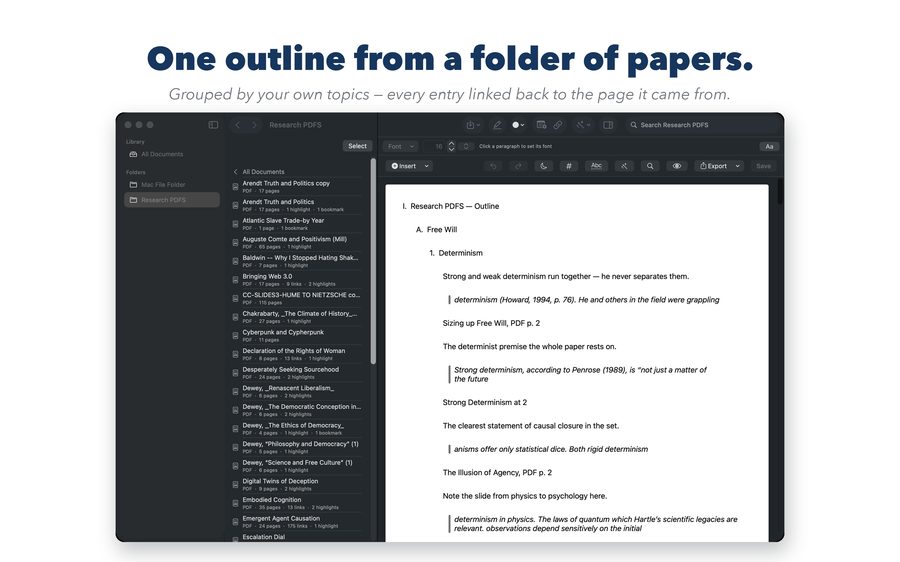This screenshot has width=900, height=562.
Task: Open Chakrabarty, _The Climate of History_ document
Action: point(297,317)
